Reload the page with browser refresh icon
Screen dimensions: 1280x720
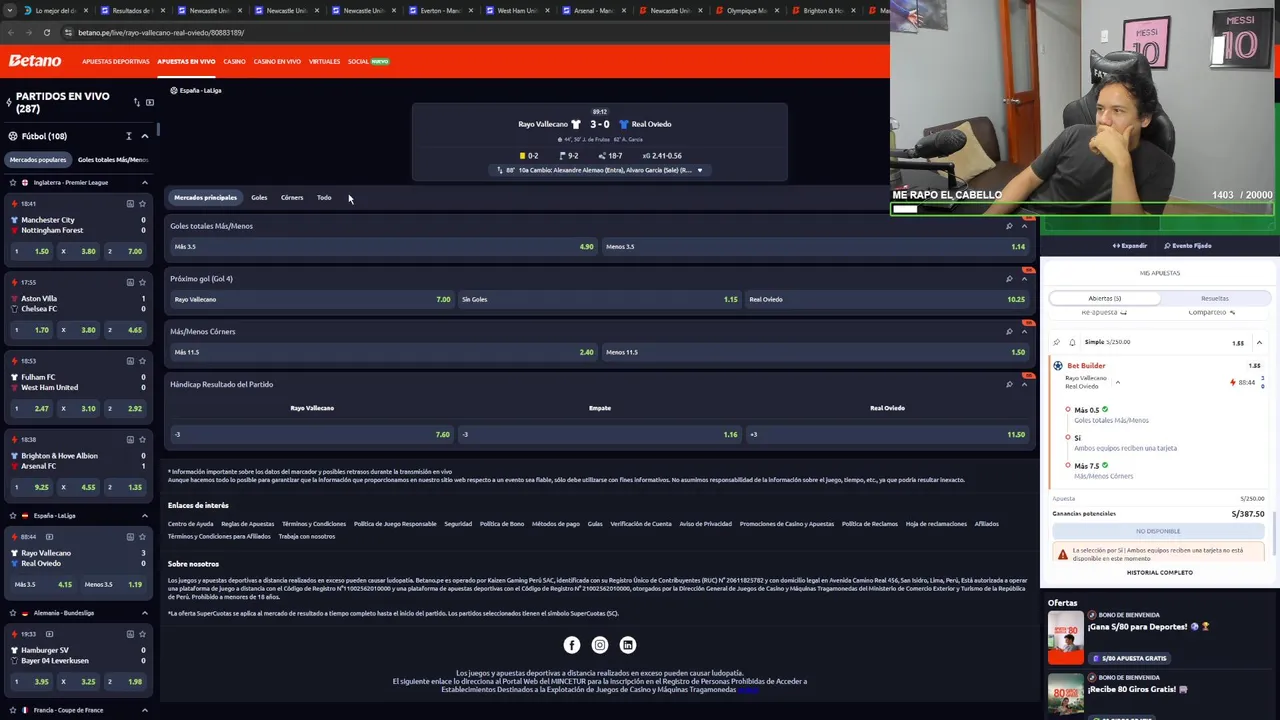pos(46,32)
